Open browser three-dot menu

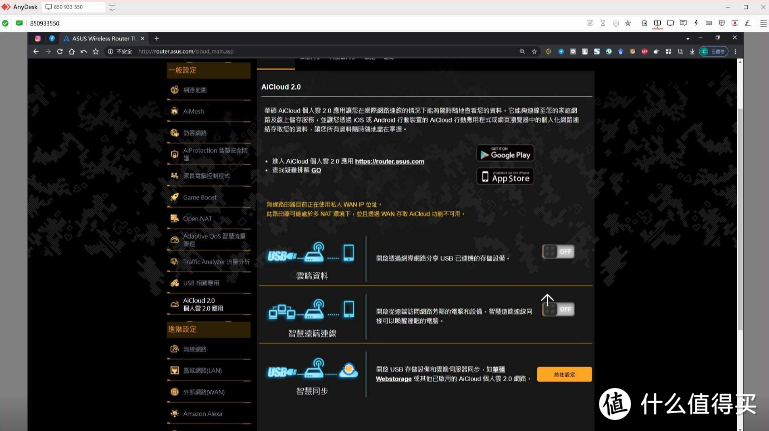click(735, 51)
